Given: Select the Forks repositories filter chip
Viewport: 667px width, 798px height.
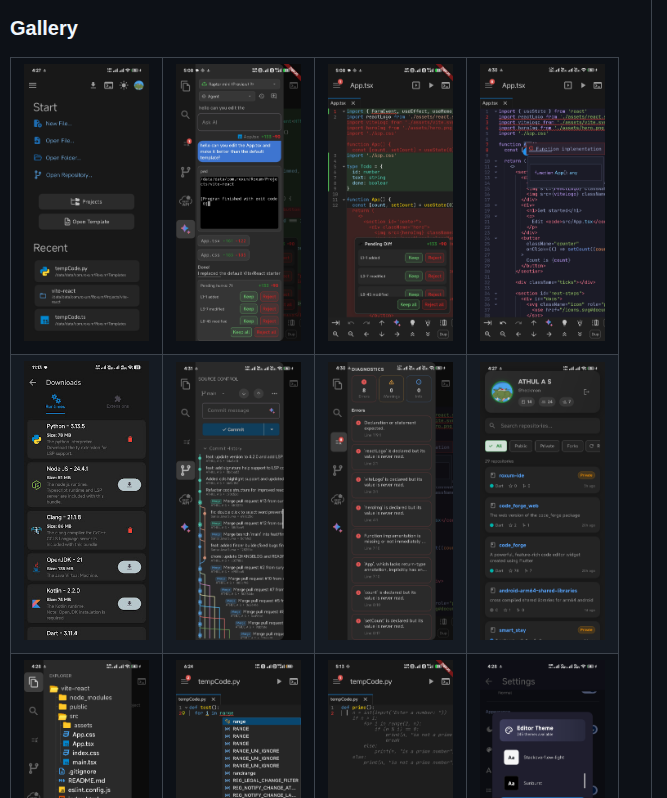Looking at the screenshot, I should point(572,446).
